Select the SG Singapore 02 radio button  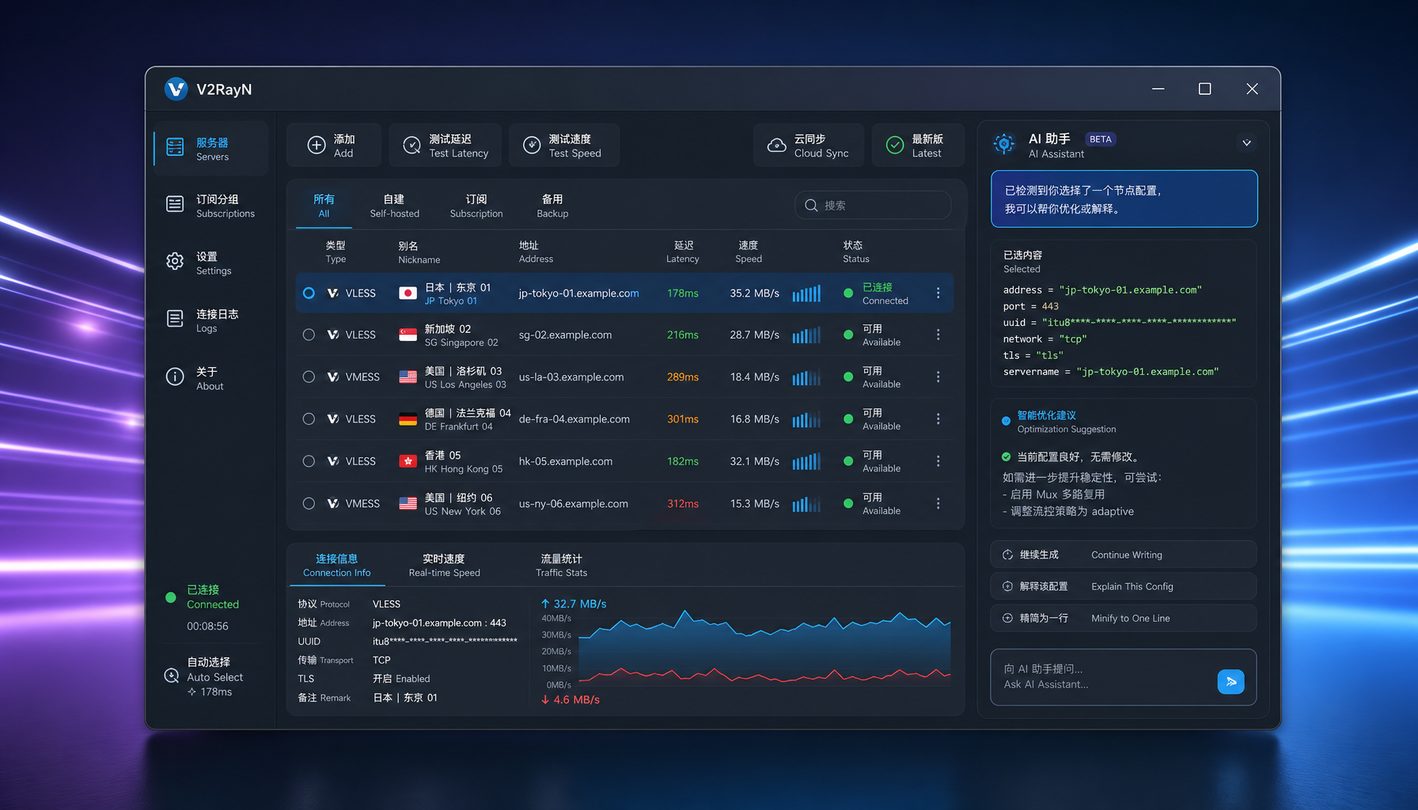pos(308,335)
